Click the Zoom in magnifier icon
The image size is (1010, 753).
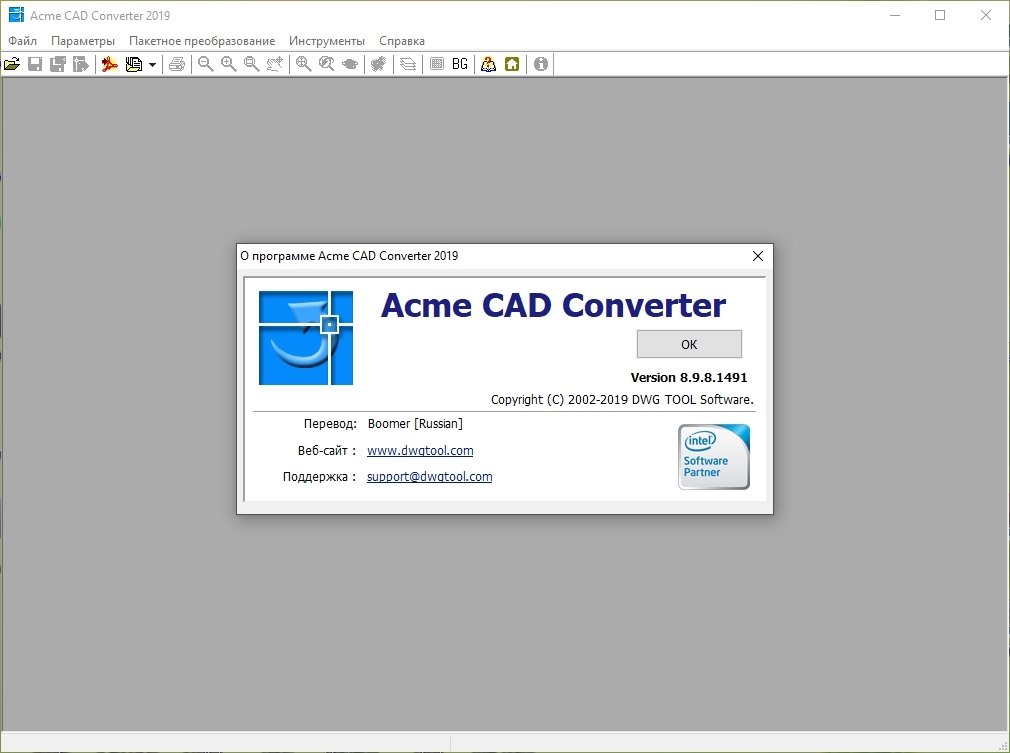click(228, 64)
